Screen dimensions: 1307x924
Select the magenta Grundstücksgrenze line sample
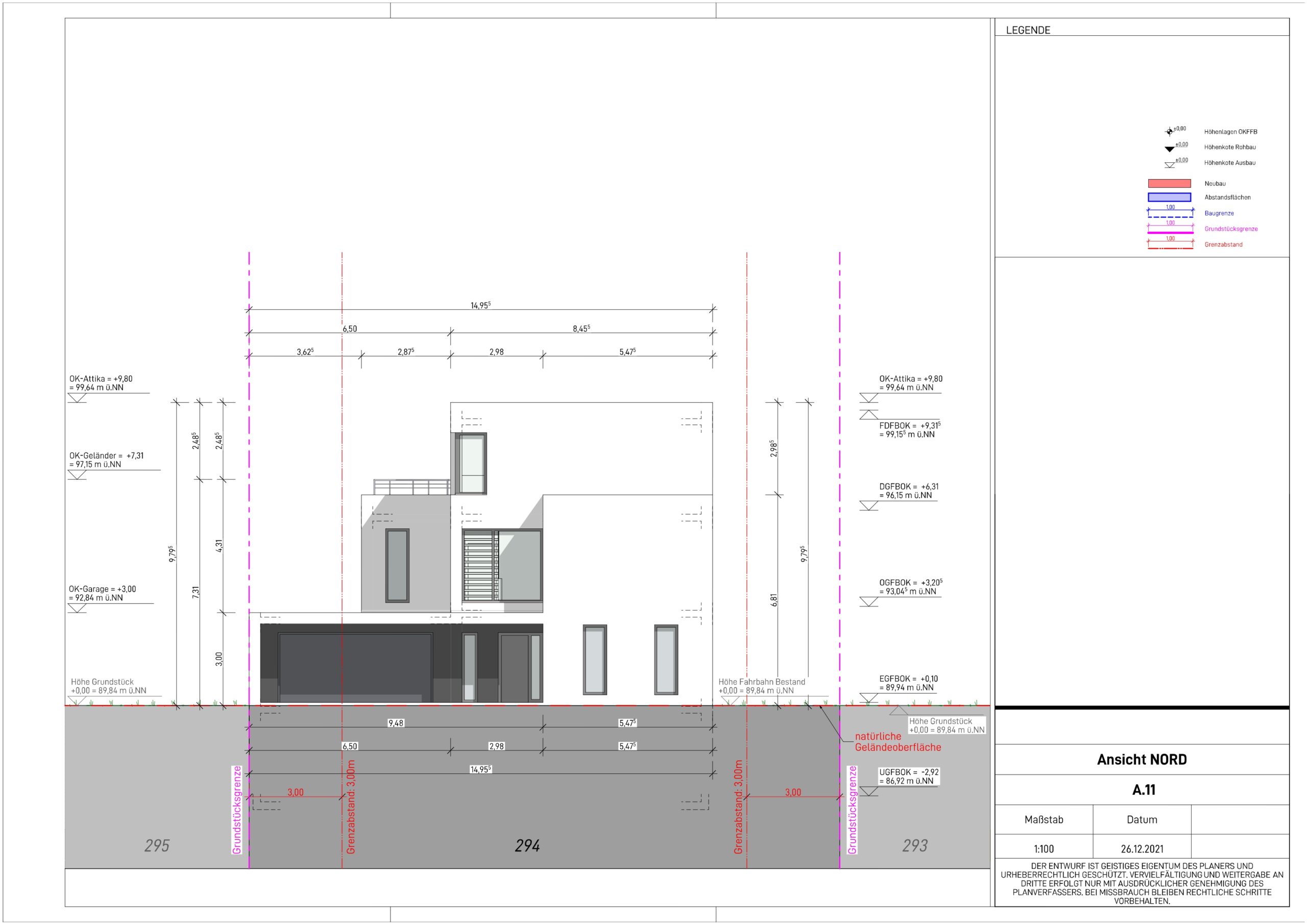point(1170,232)
